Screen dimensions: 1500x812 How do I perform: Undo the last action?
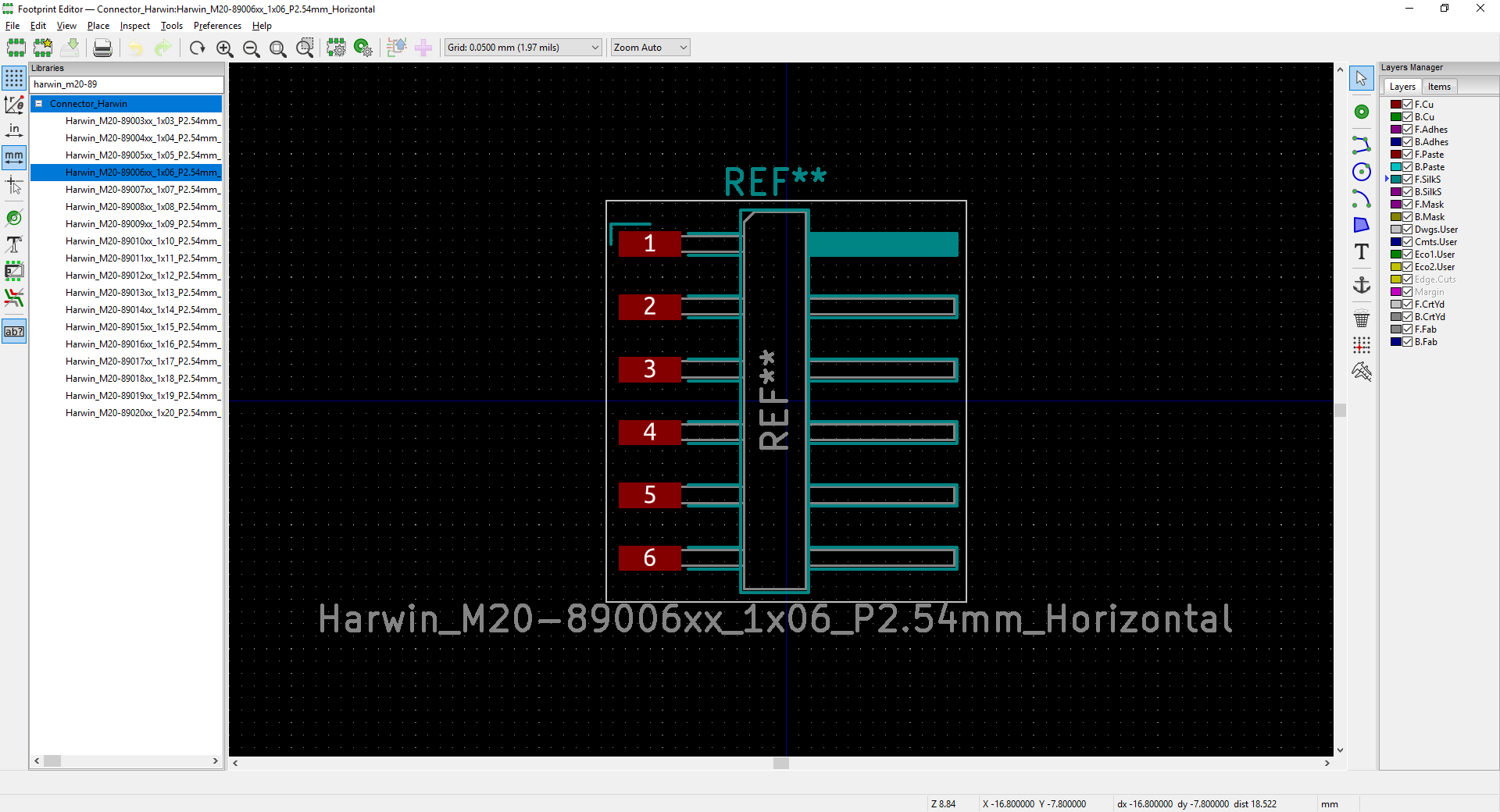point(134,48)
